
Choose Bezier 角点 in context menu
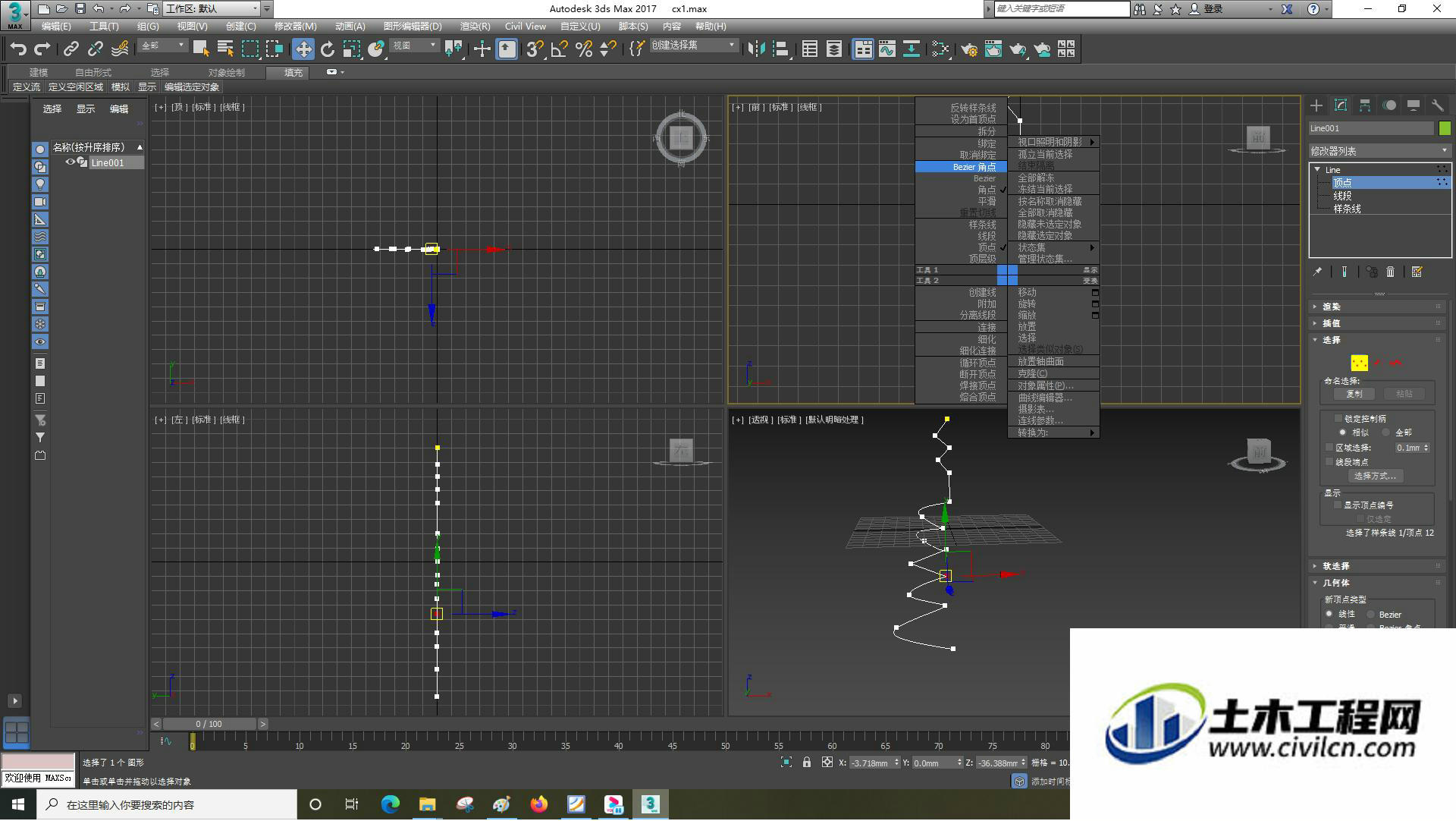point(961,167)
